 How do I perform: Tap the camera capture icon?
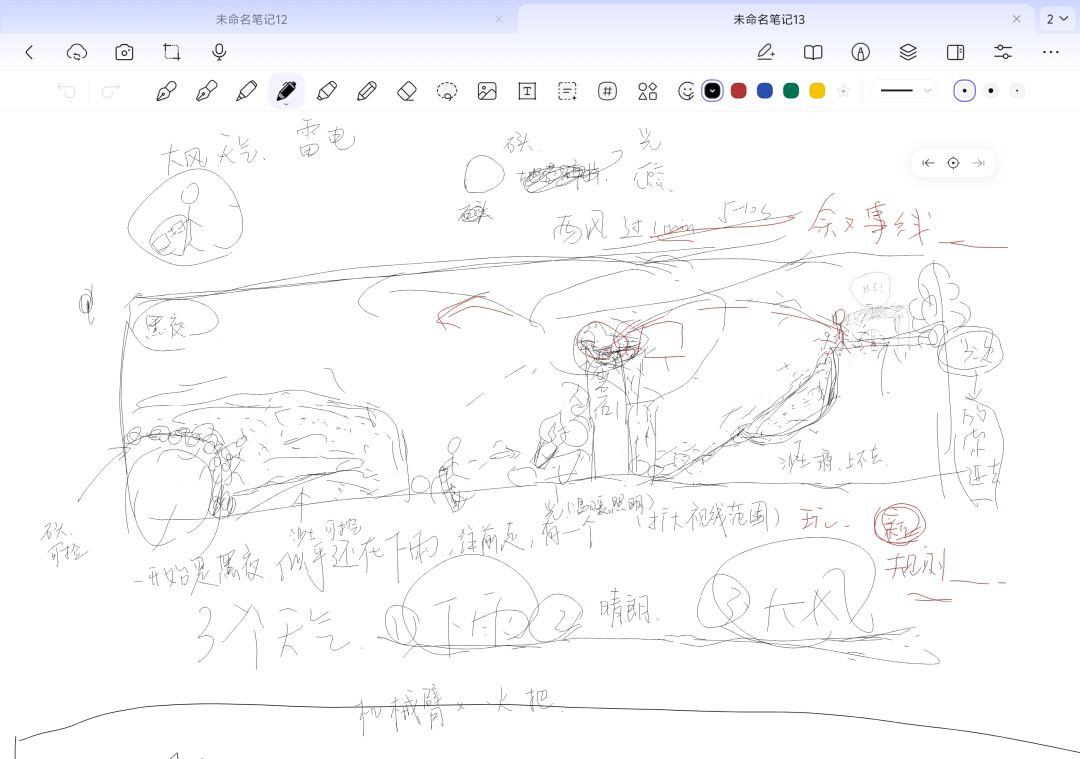124,52
